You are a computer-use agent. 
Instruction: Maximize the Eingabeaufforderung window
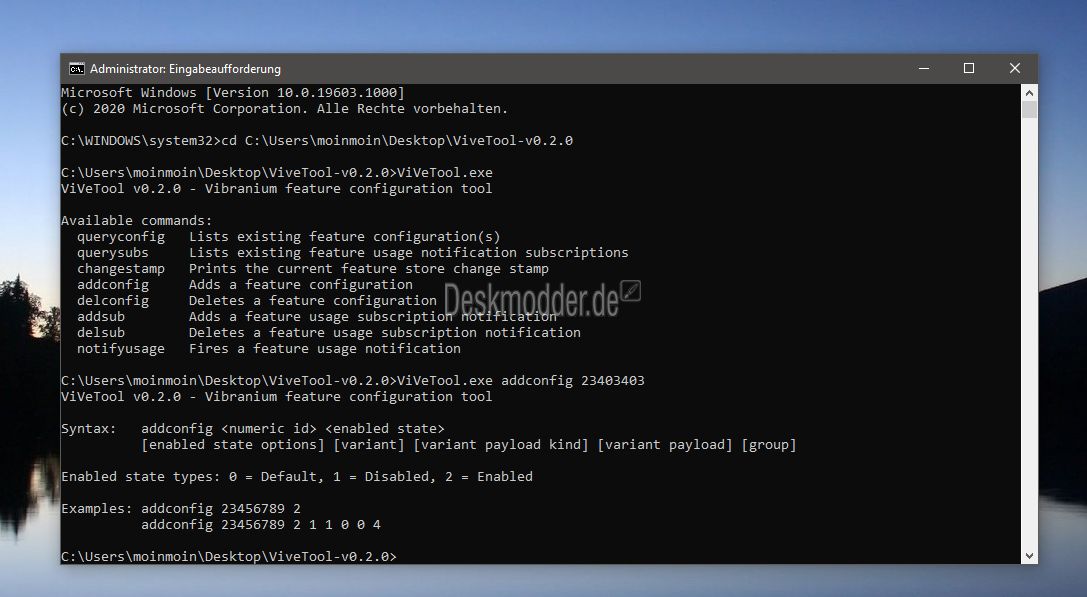[x=969, y=69]
